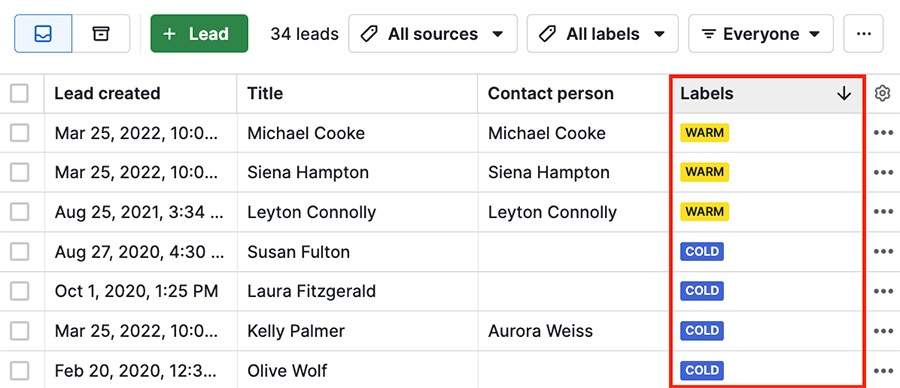
Task: Click the yellow WARM label on Michael Cooke
Action: [705, 133]
